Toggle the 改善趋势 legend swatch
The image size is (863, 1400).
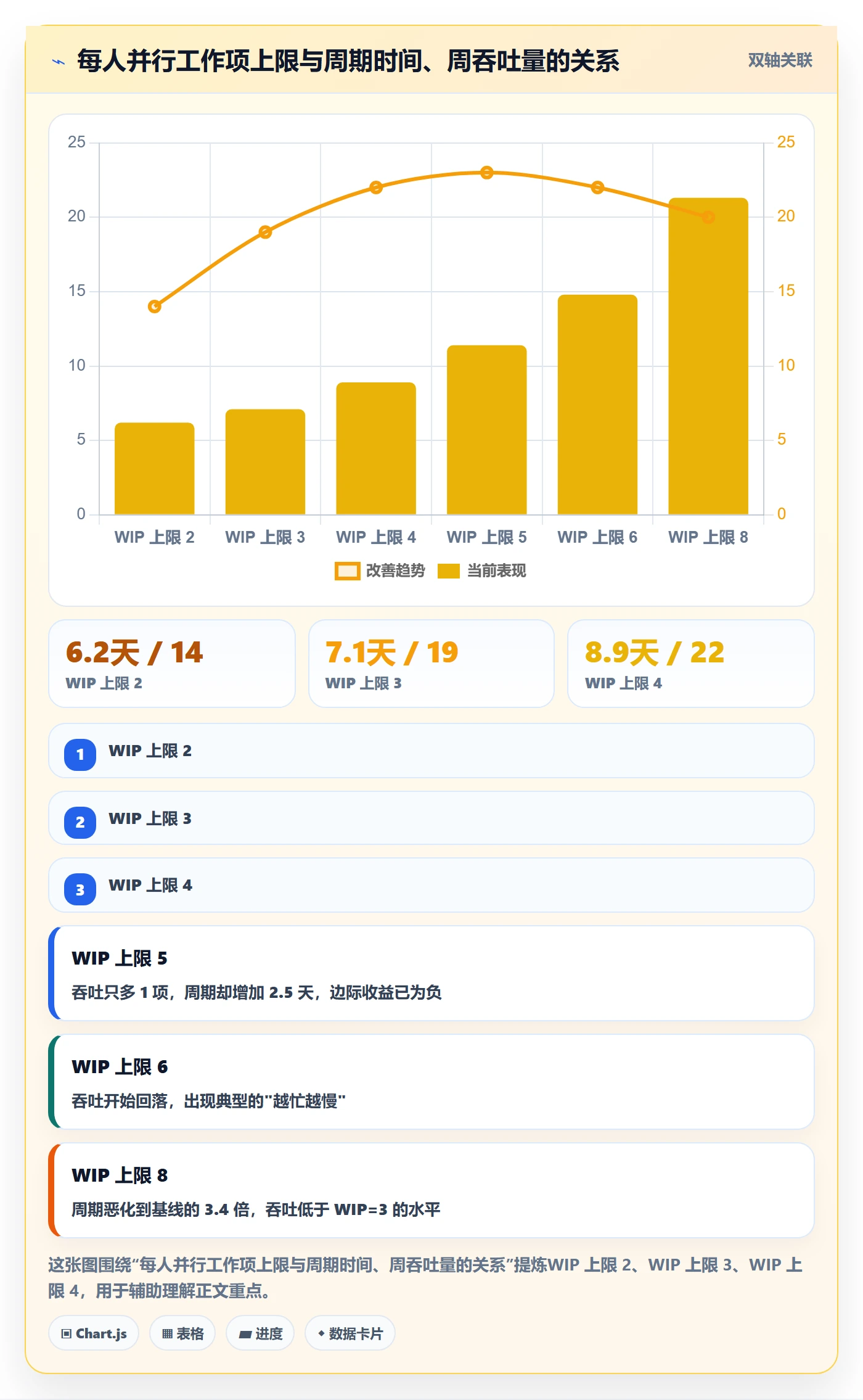(x=347, y=571)
